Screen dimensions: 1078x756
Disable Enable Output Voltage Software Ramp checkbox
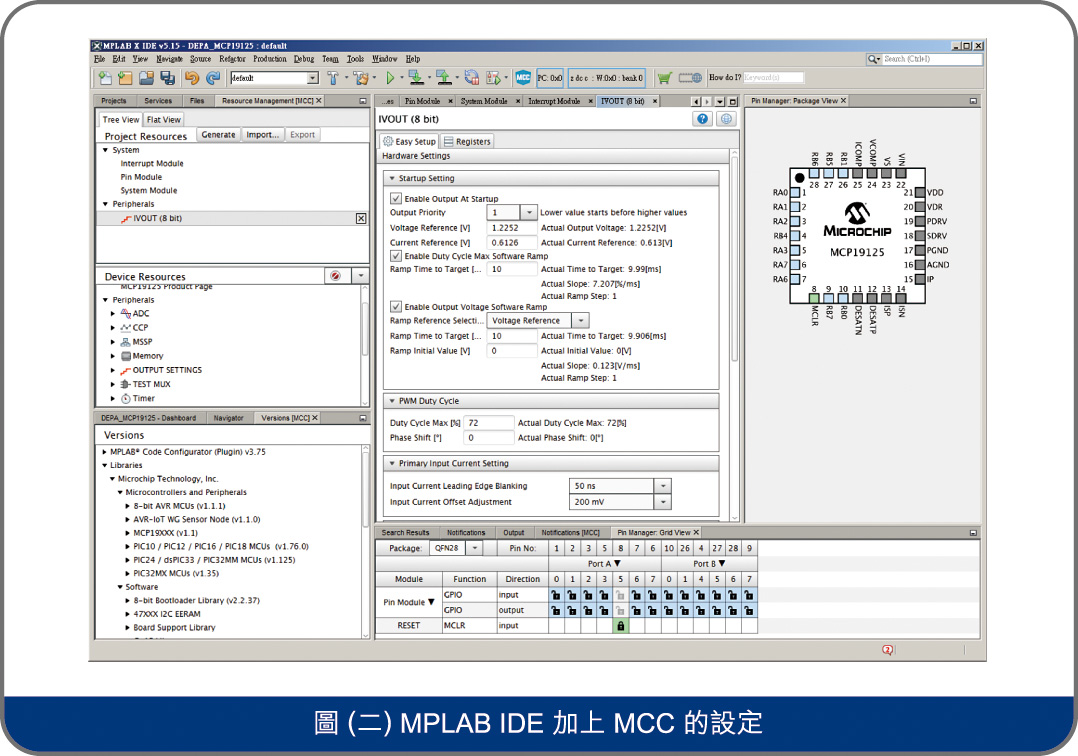pyautogui.click(x=396, y=307)
